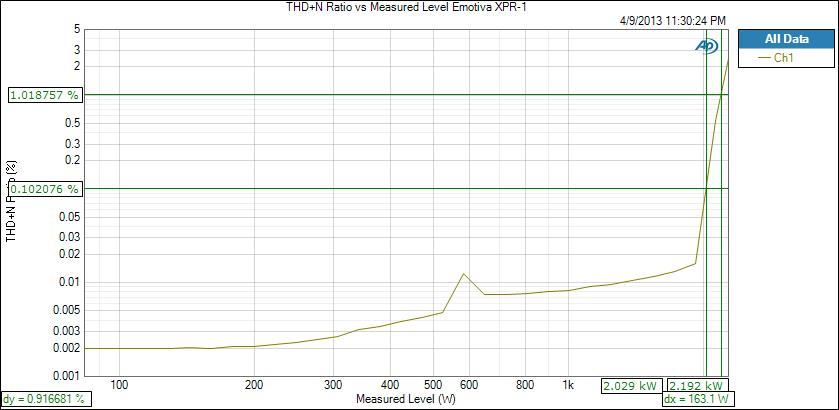The height and width of the screenshot is (410, 839).
Task: Click the dy = 0.916681 % readout
Action: pyautogui.click(x=45, y=399)
